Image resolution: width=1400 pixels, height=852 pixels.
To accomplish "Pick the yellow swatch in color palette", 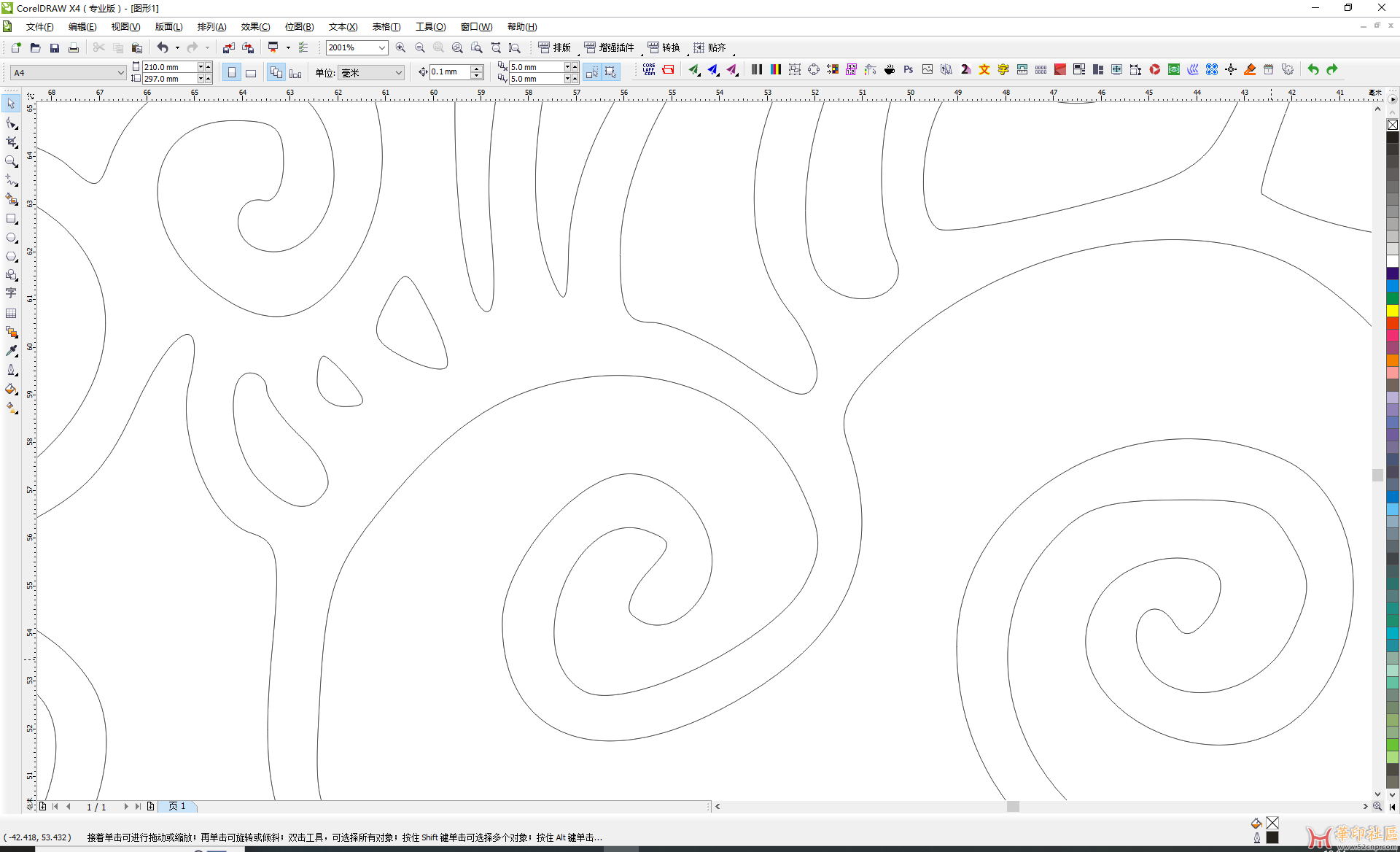I will click(1392, 311).
